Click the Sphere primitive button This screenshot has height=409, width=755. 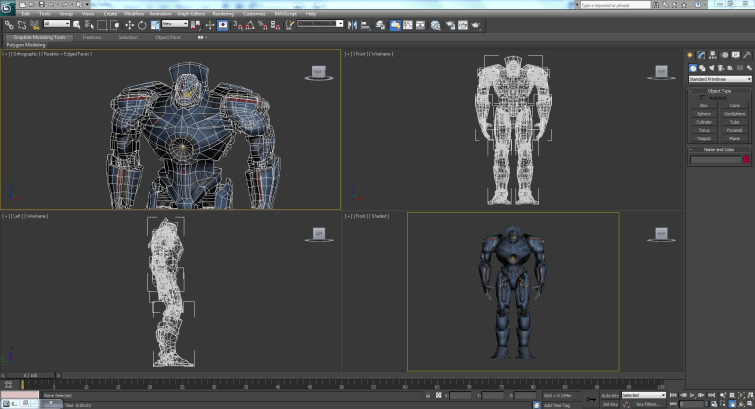tap(704, 113)
